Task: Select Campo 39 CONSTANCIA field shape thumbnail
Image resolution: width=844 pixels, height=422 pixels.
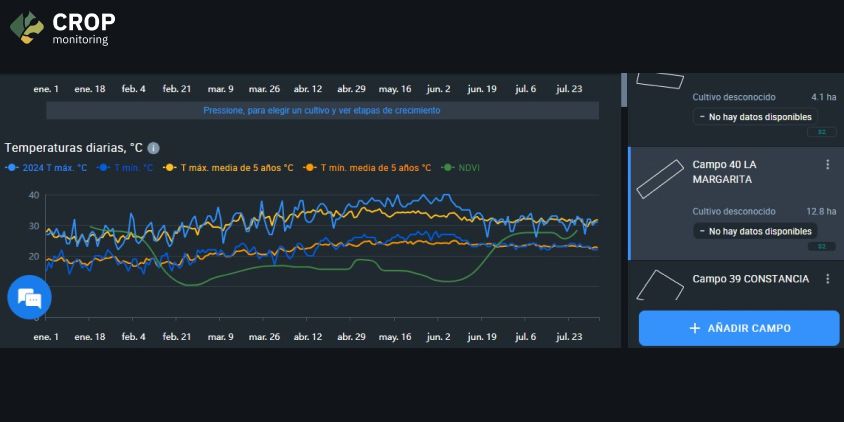Action: tap(660, 285)
